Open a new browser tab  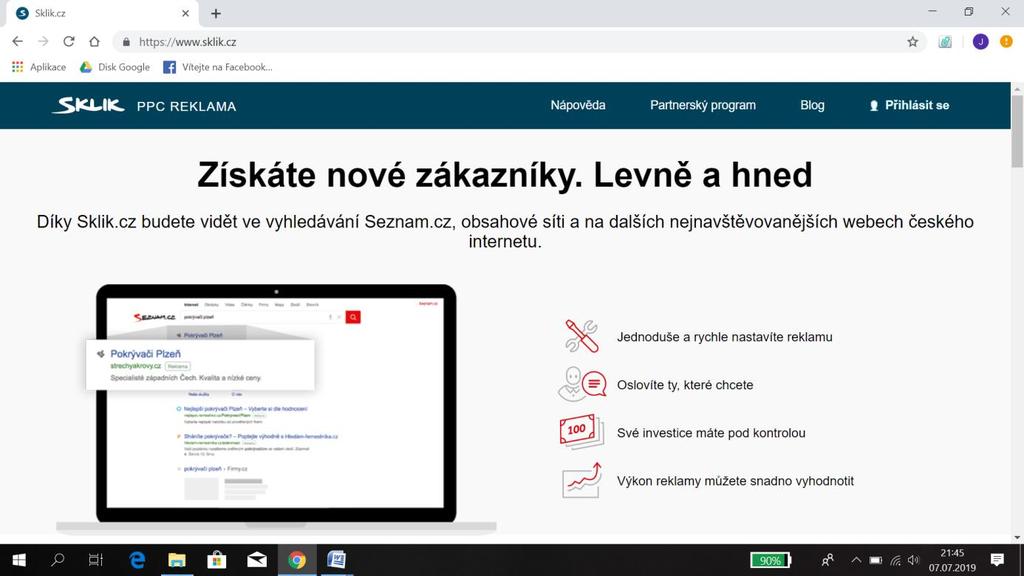click(x=216, y=13)
